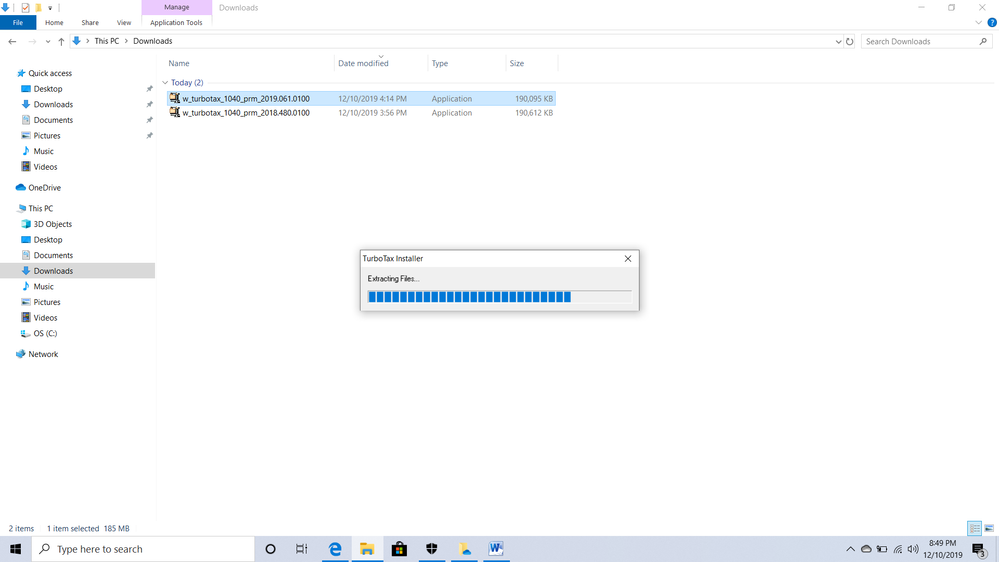The width and height of the screenshot is (999, 562).
Task: Collapse the ribbon chevron
Action: (x=979, y=22)
